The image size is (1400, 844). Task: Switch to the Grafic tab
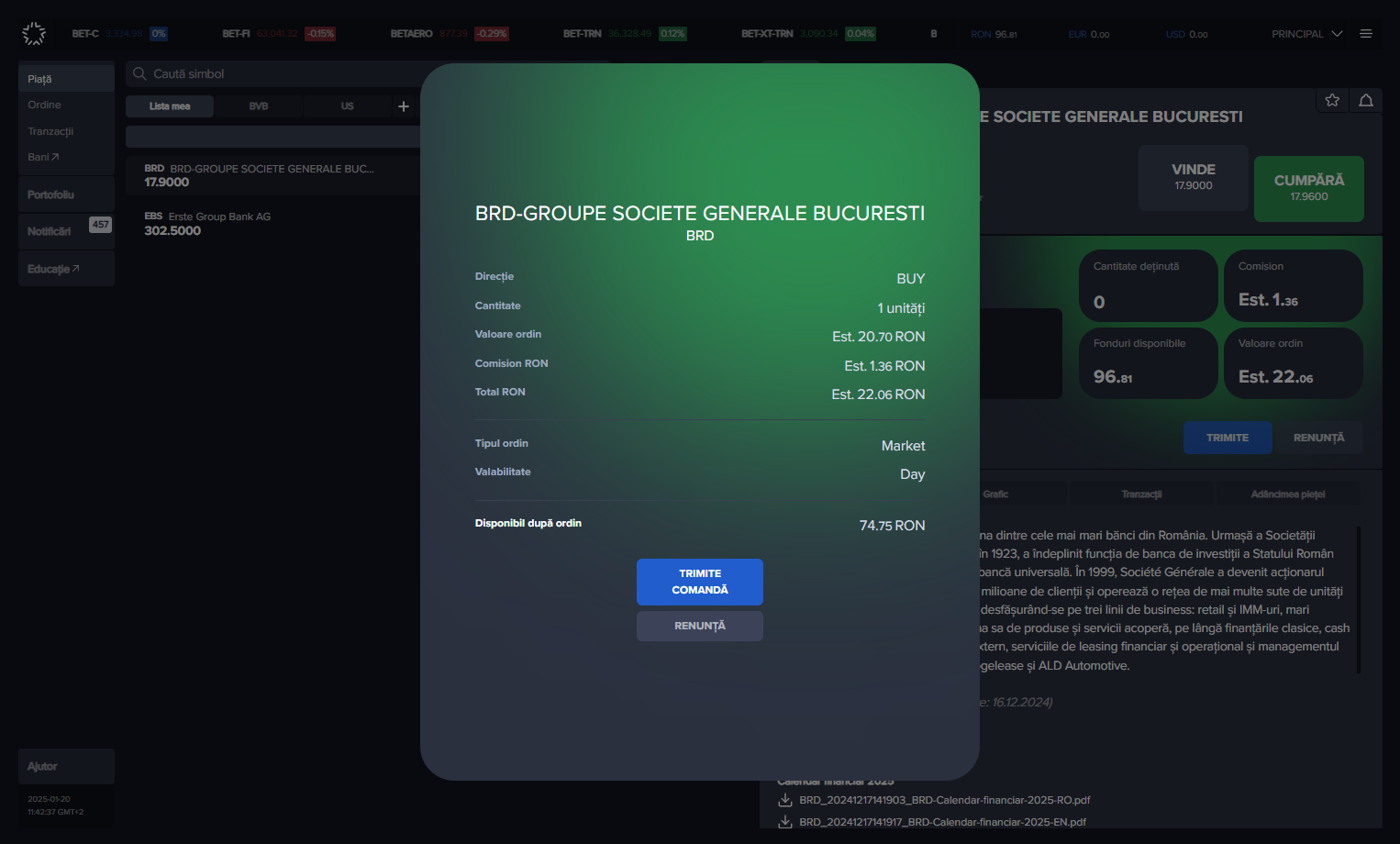click(995, 494)
